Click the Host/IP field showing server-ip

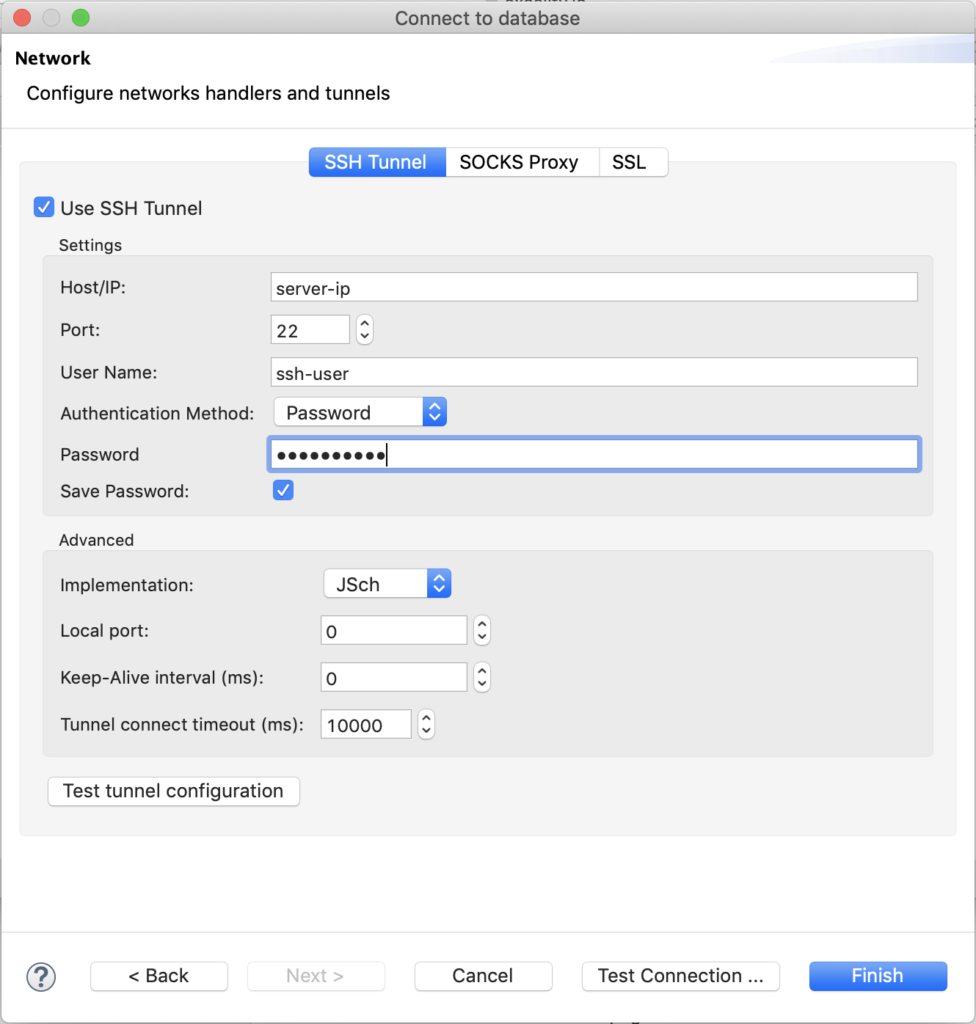point(594,286)
